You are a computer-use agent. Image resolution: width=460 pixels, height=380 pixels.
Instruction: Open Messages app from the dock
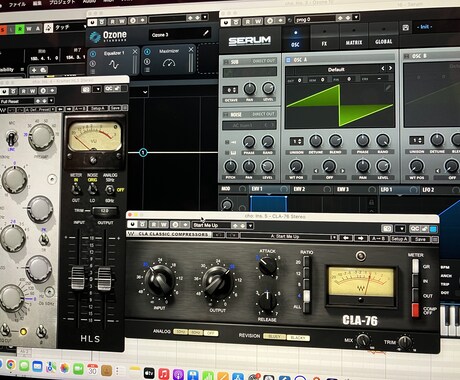pyautogui.click(x=24, y=366)
